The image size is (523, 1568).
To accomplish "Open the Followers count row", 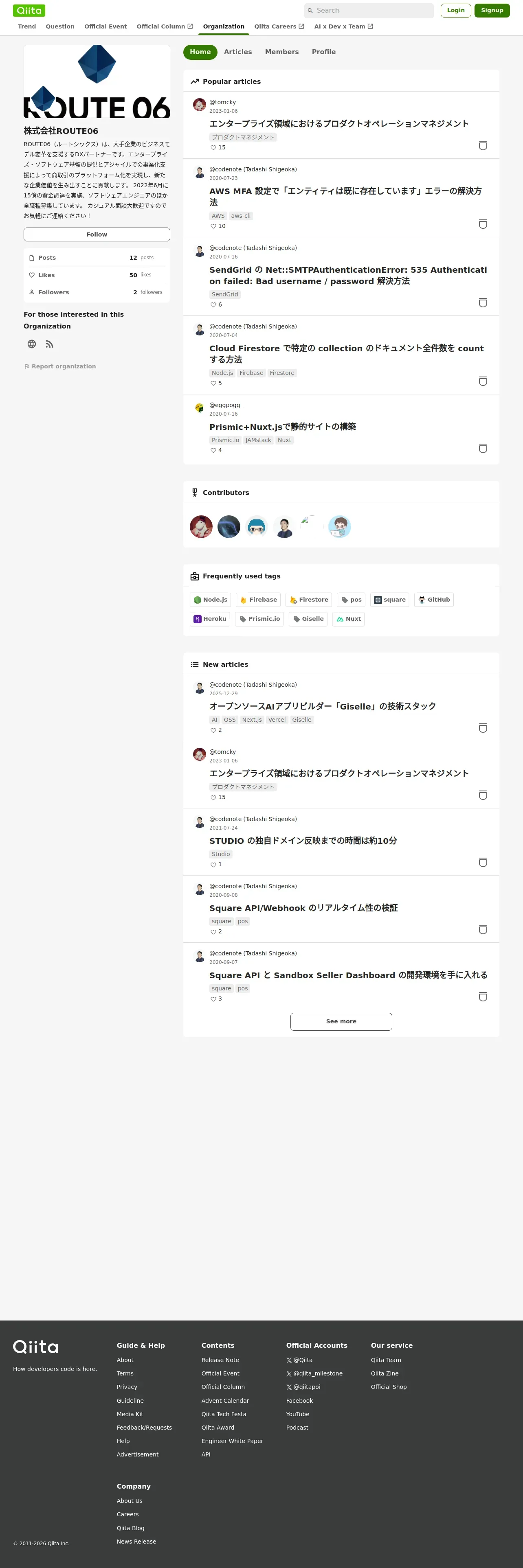I will coord(97,292).
